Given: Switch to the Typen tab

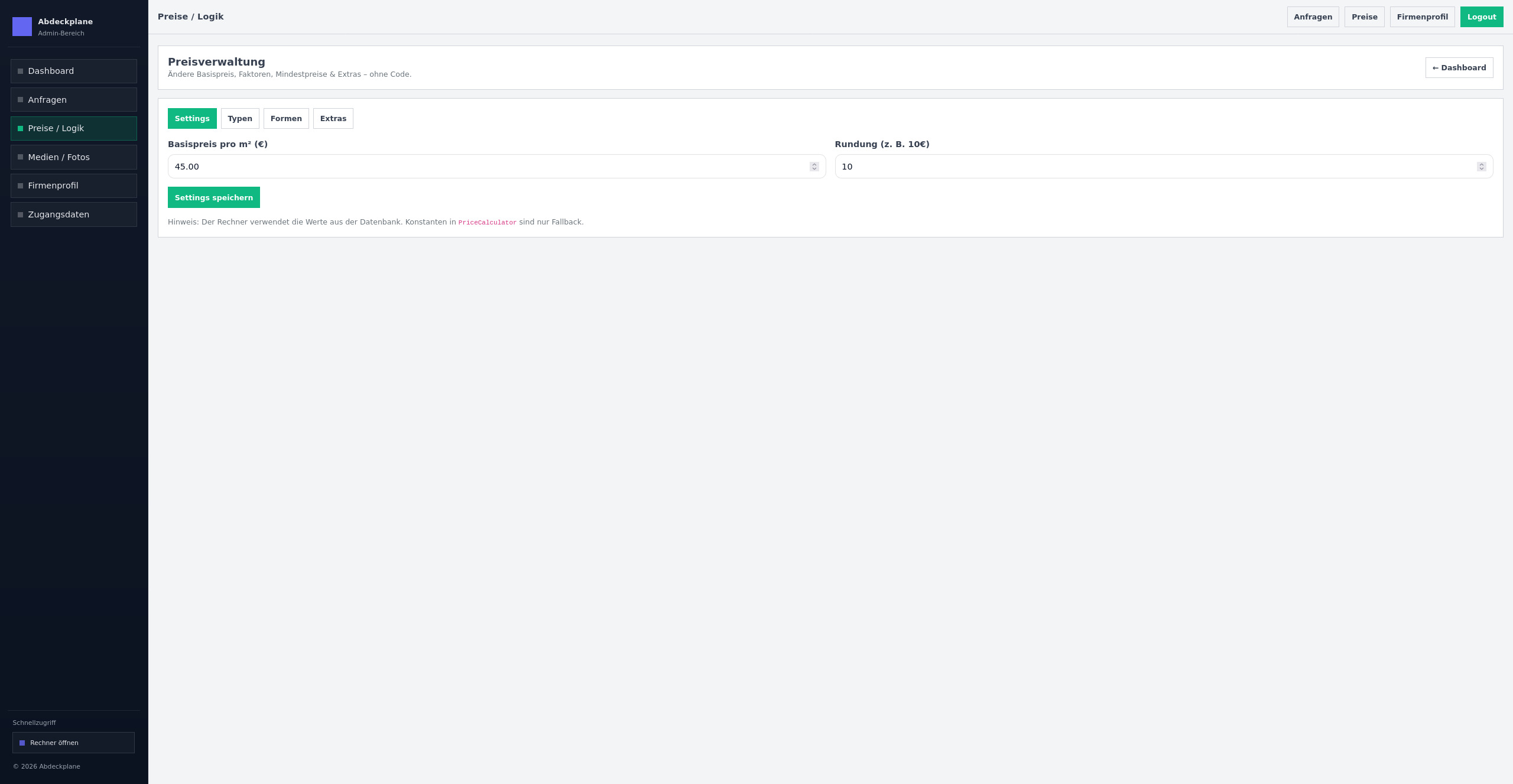Looking at the screenshot, I should [x=240, y=119].
